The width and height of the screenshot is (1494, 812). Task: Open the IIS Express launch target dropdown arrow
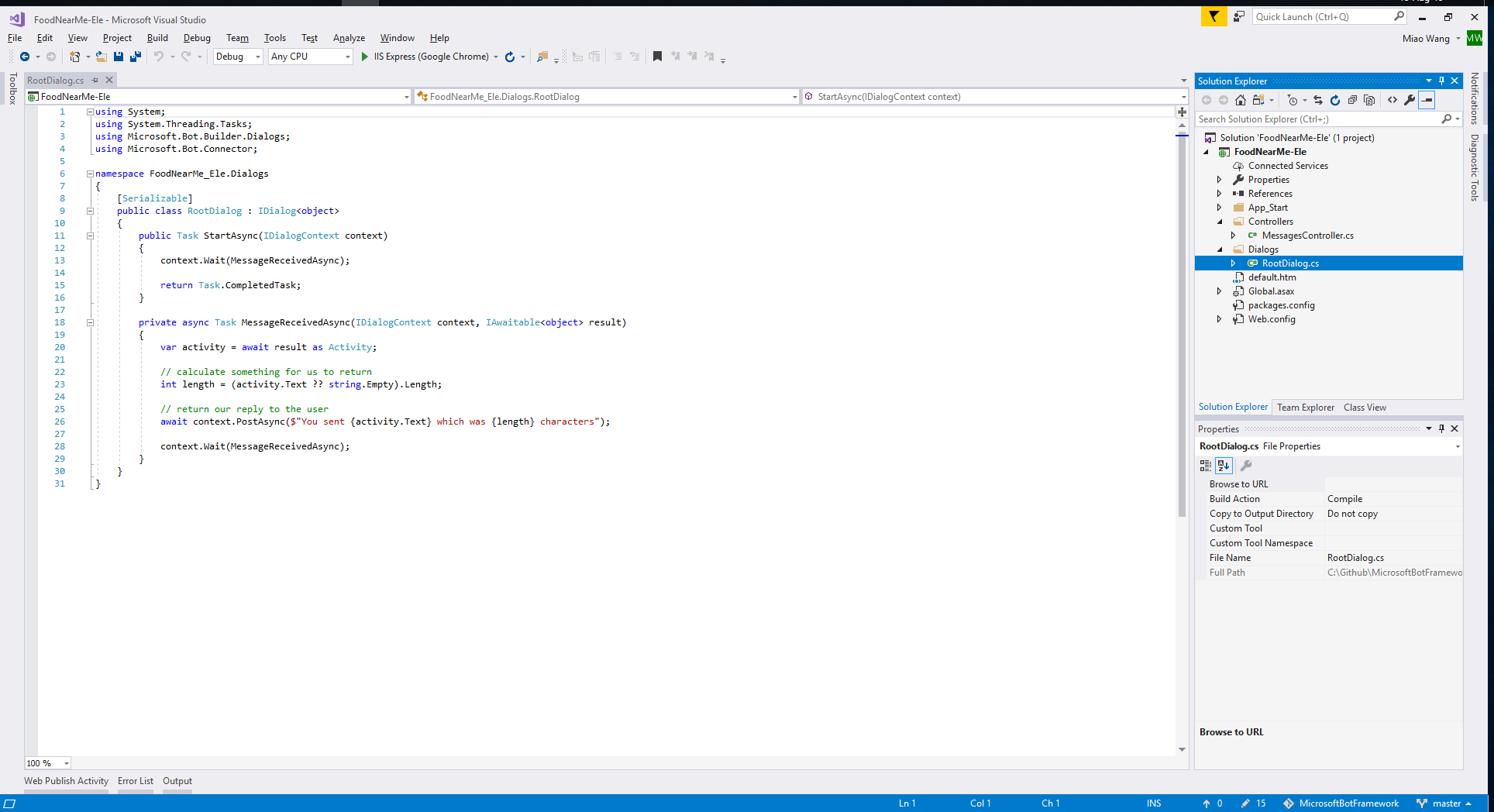[x=496, y=57]
